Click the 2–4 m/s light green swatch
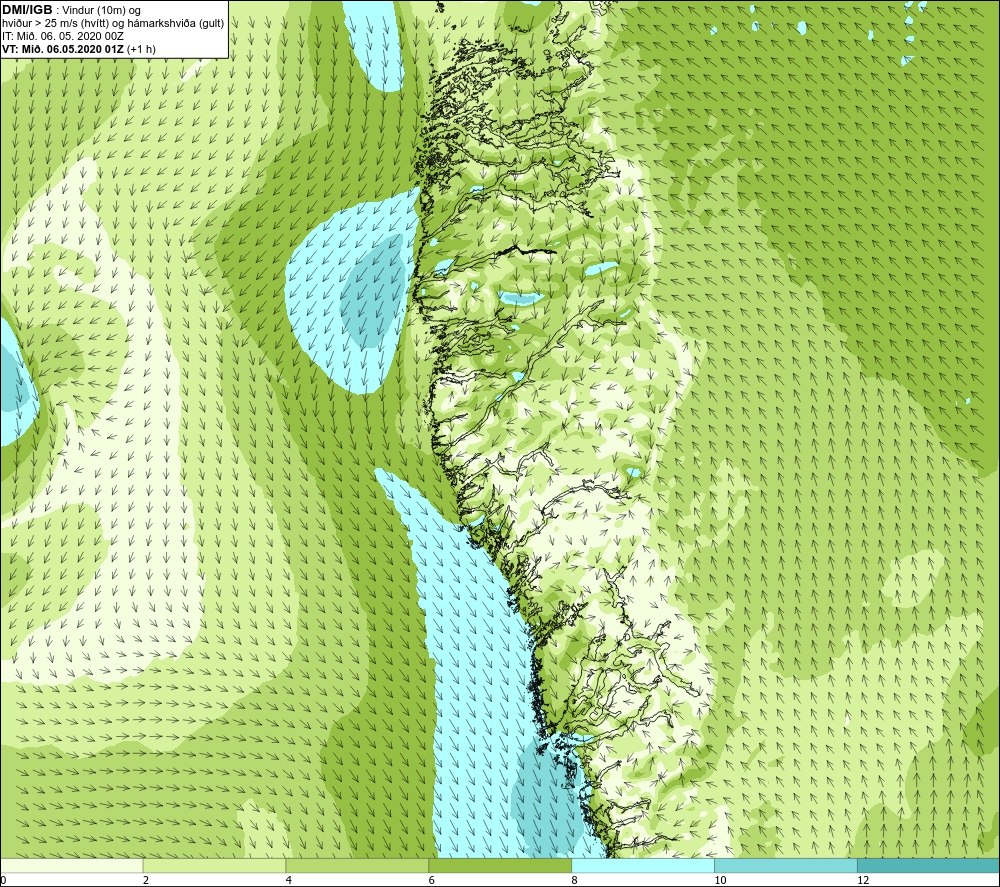Image resolution: width=1000 pixels, height=887 pixels. click(214, 866)
